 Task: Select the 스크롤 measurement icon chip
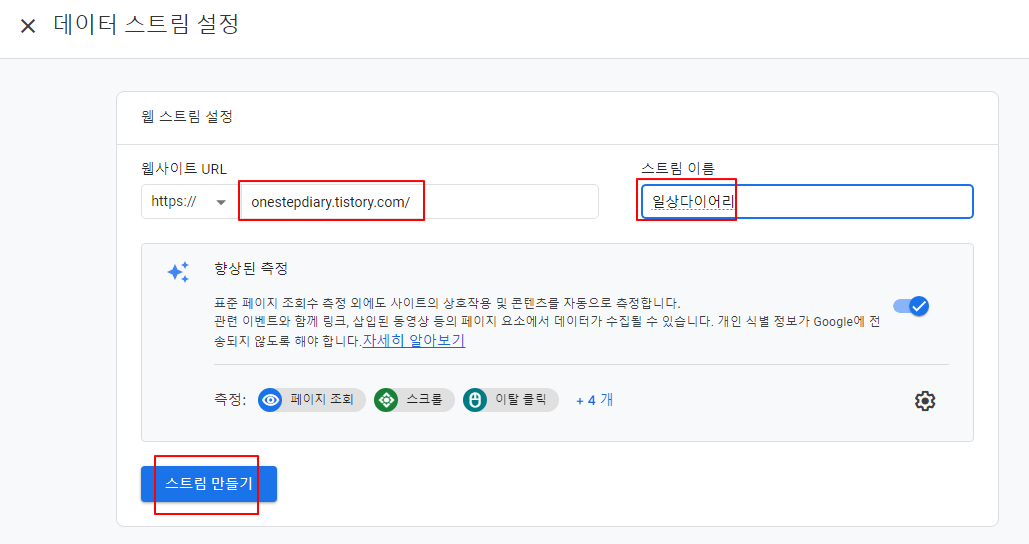point(413,400)
